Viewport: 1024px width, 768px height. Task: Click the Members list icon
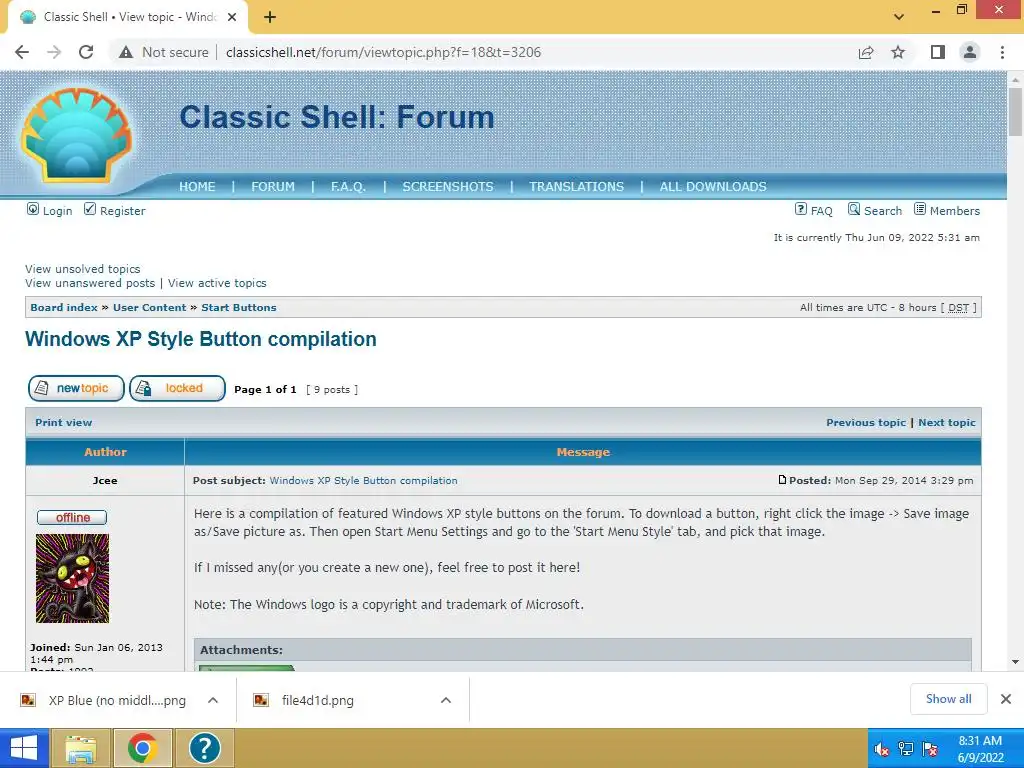[920, 209]
